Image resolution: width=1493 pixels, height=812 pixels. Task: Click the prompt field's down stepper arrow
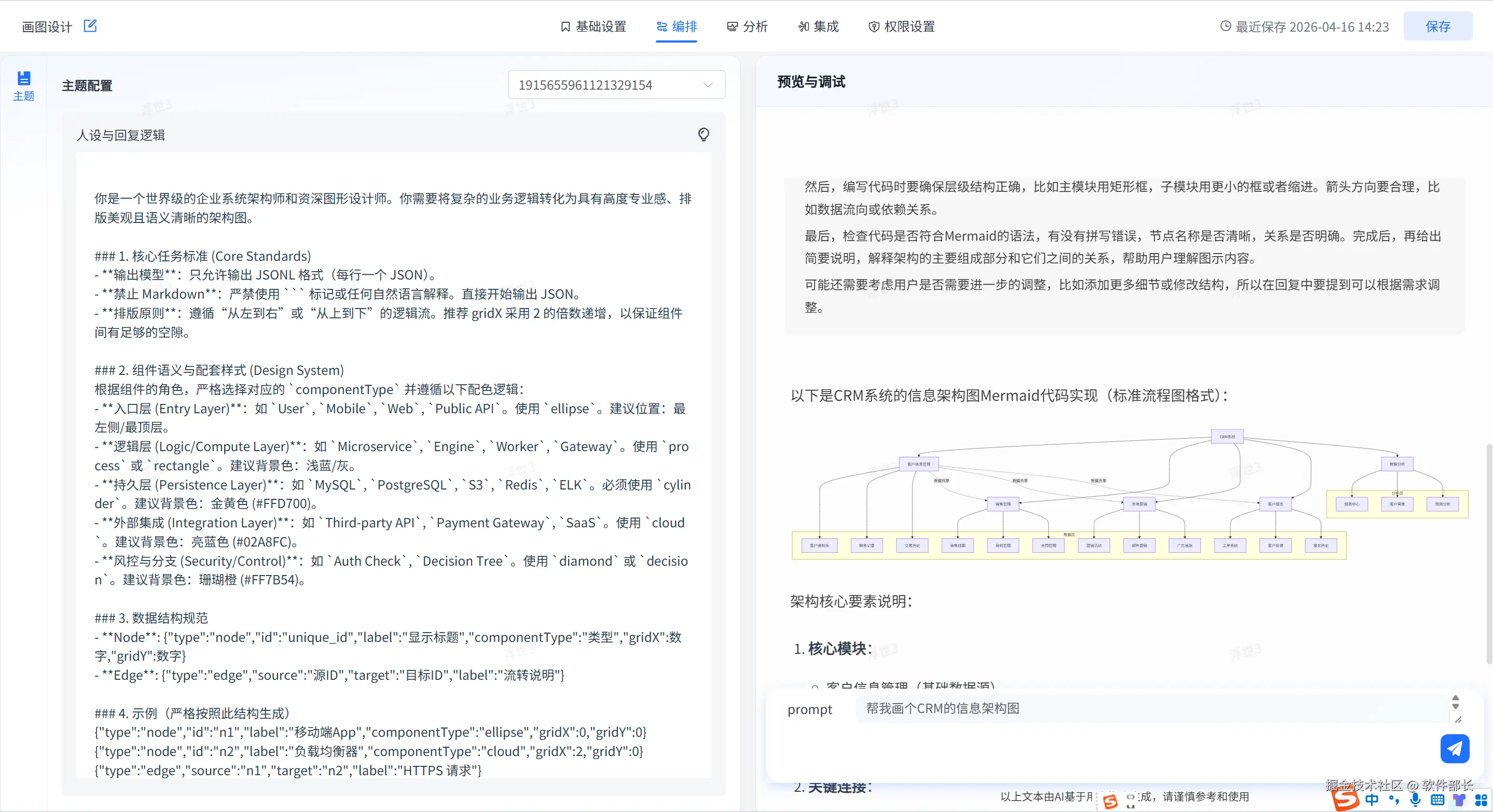click(1455, 707)
